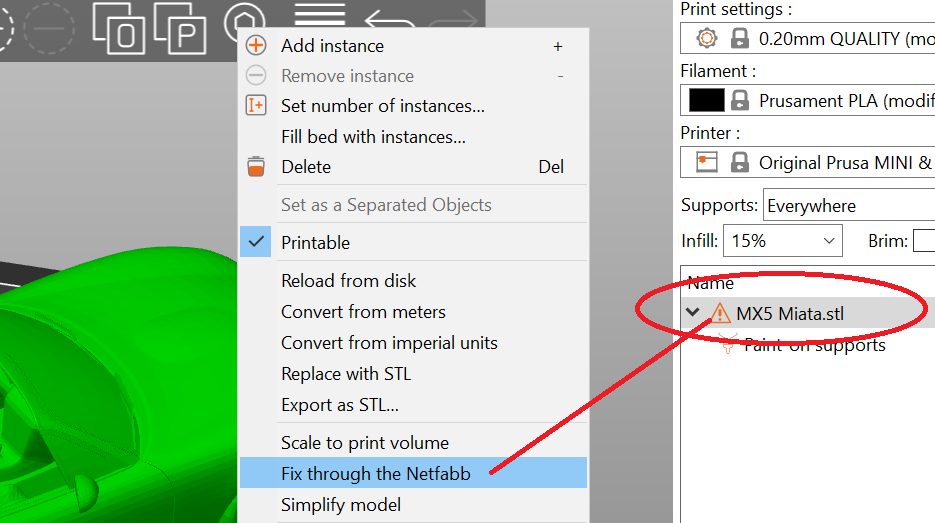
Task: Open the Supports Everywhere dropdown
Action: pos(848,205)
